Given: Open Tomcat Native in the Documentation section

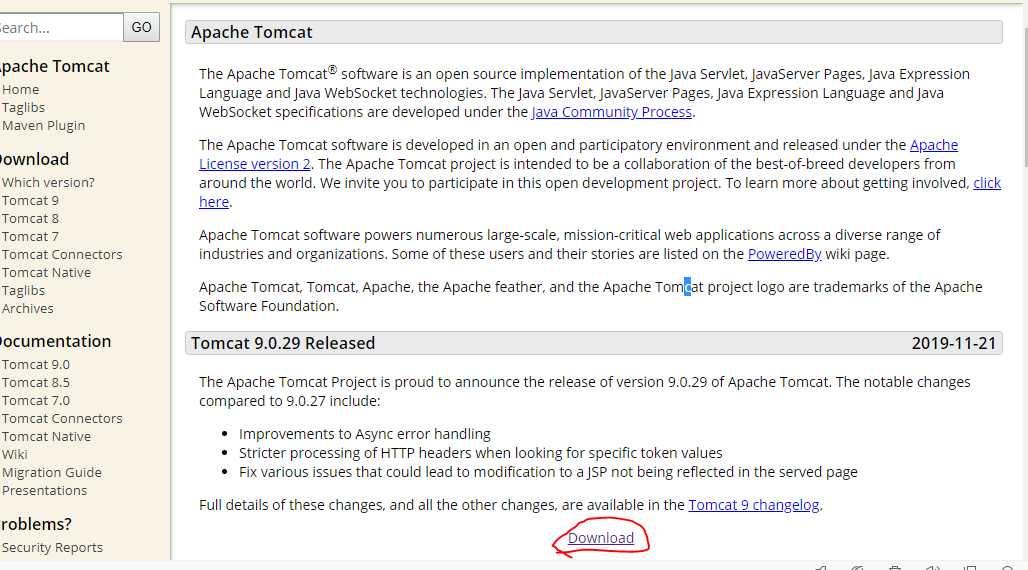Looking at the screenshot, I should (46, 436).
